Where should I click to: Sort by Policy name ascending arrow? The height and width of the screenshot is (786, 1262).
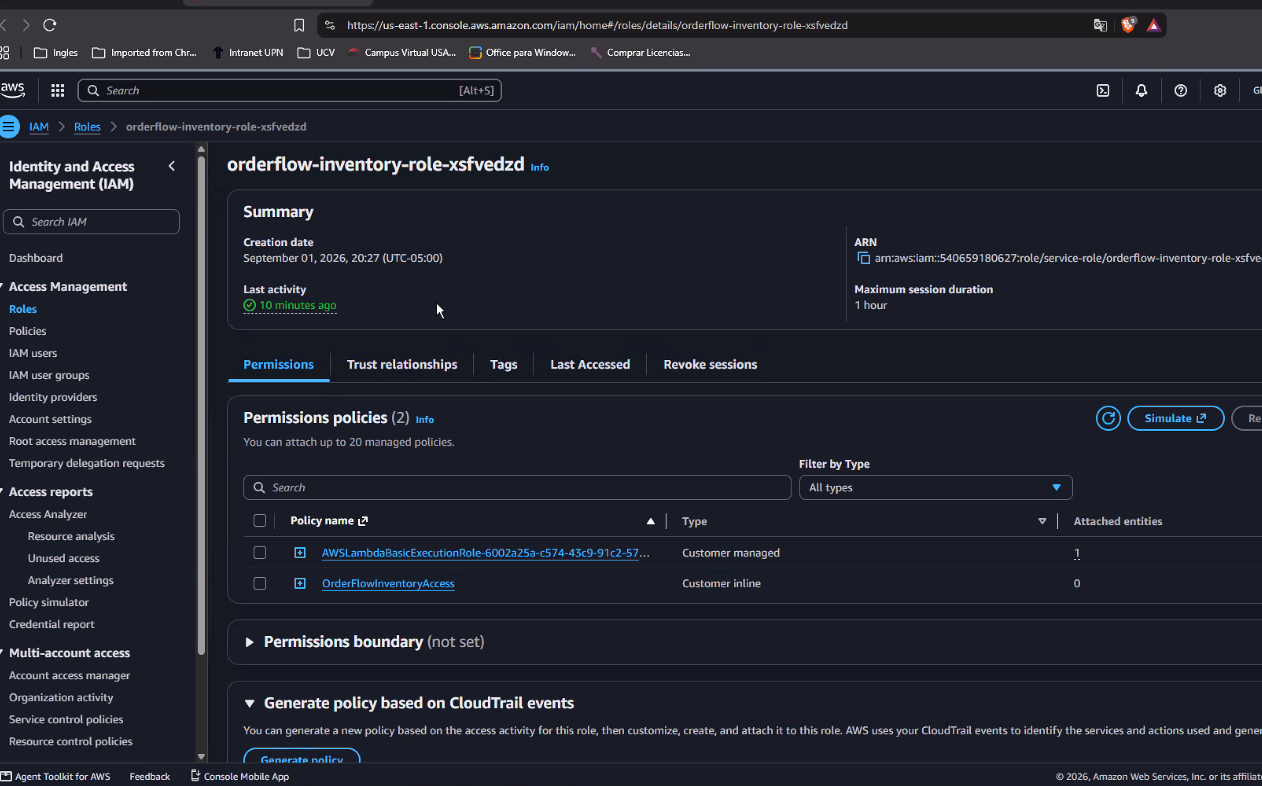[651, 521]
